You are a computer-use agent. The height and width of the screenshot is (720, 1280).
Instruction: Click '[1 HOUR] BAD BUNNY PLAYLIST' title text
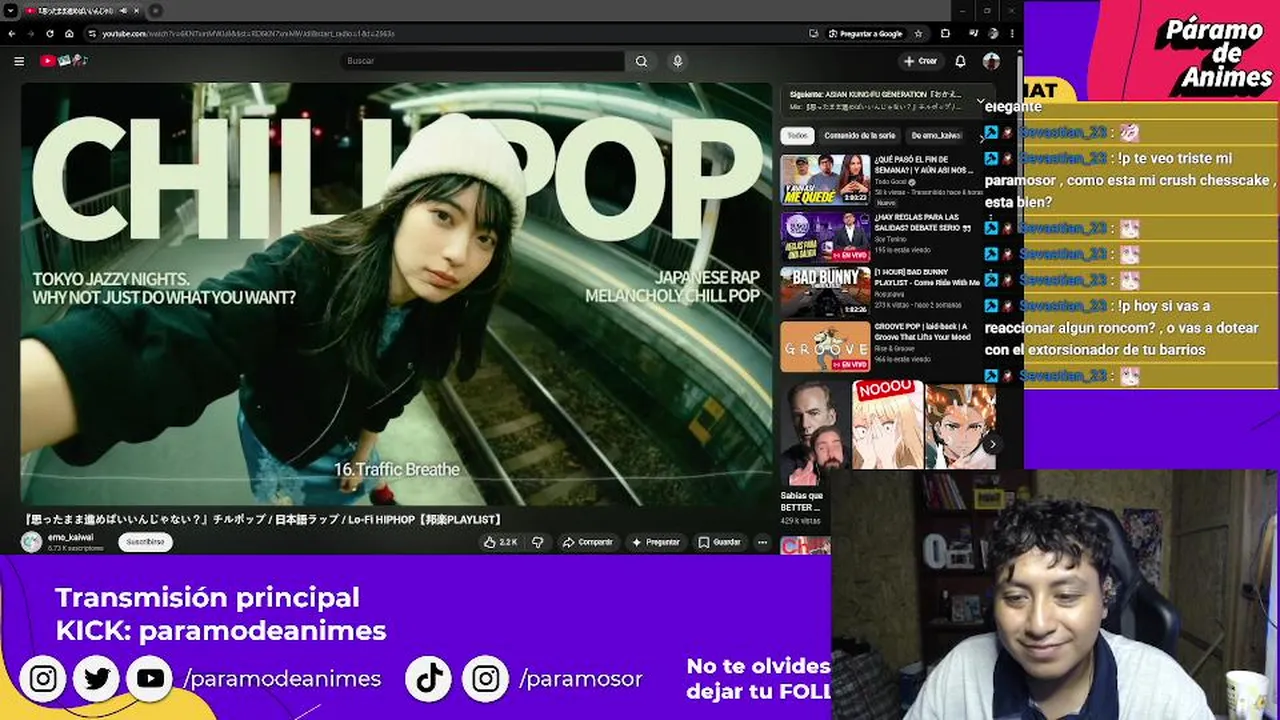[x=927, y=277]
